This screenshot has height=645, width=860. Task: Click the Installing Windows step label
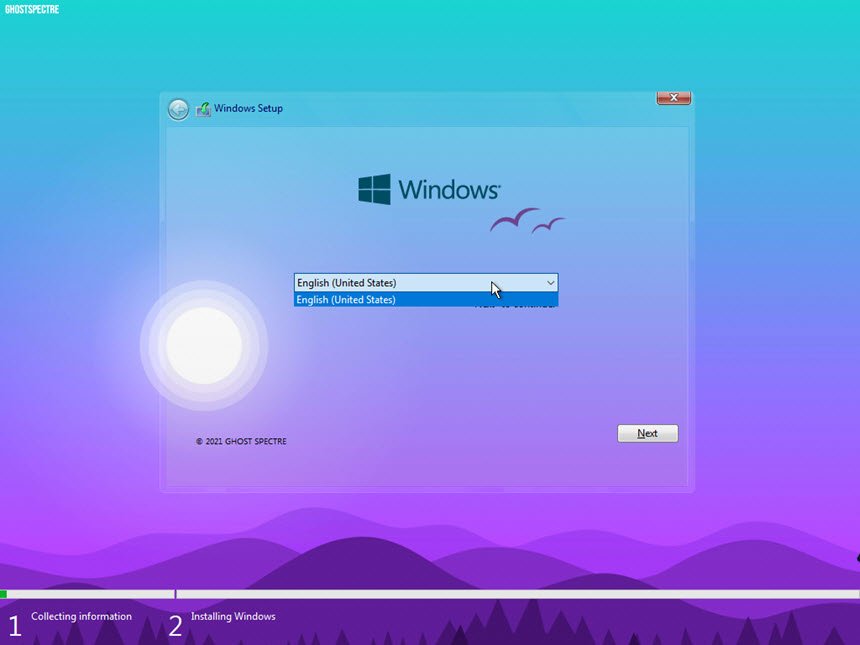(233, 616)
